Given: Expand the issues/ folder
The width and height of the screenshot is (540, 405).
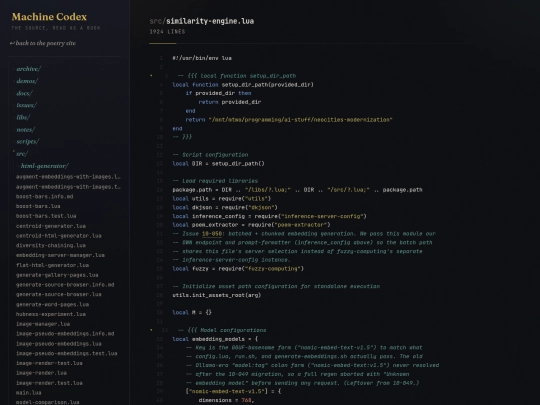Looking at the screenshot, I should pyautogui.click(x=26, y=105).
